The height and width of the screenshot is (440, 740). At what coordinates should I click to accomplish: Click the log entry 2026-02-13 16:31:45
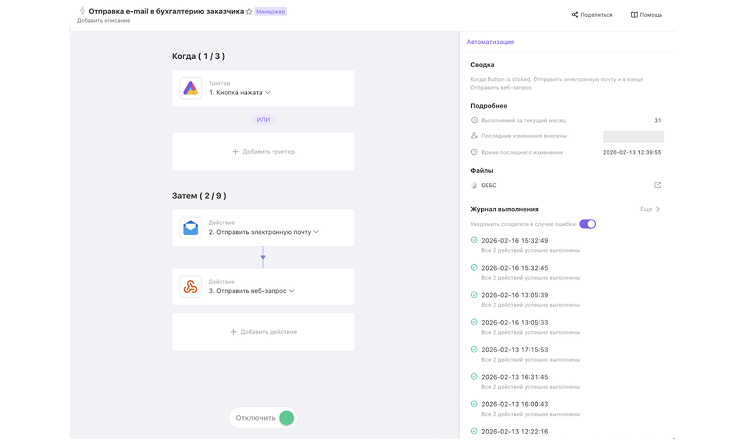click(514, 377)
